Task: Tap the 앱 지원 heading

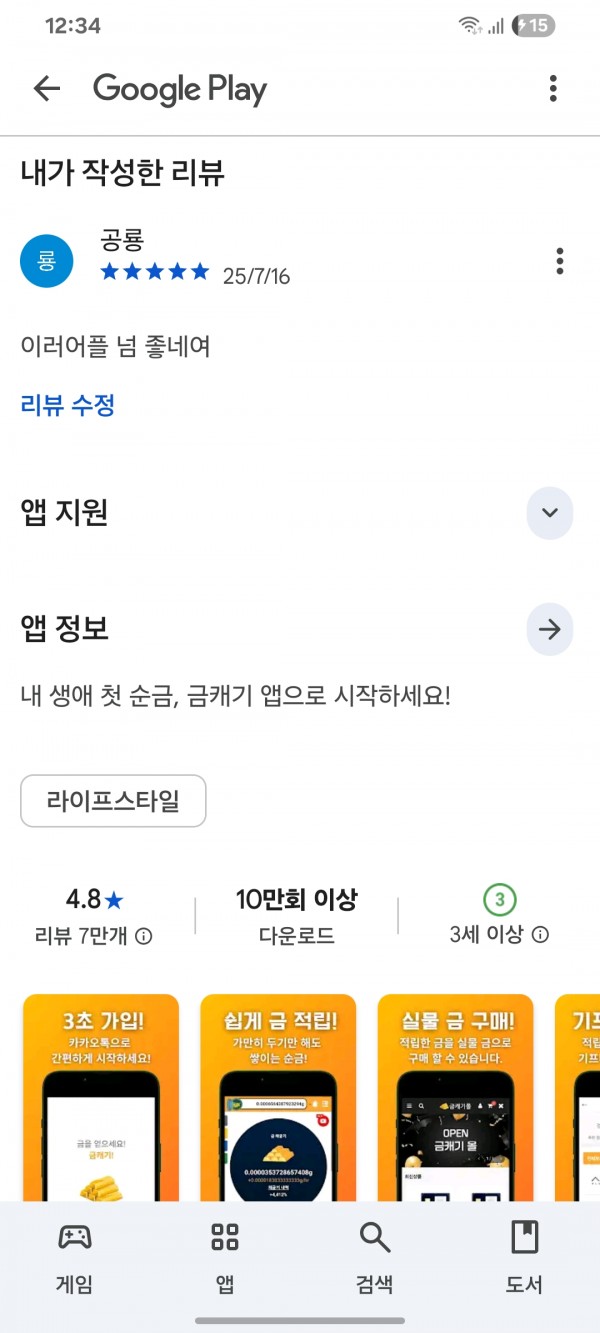Action: pos(65,513)
